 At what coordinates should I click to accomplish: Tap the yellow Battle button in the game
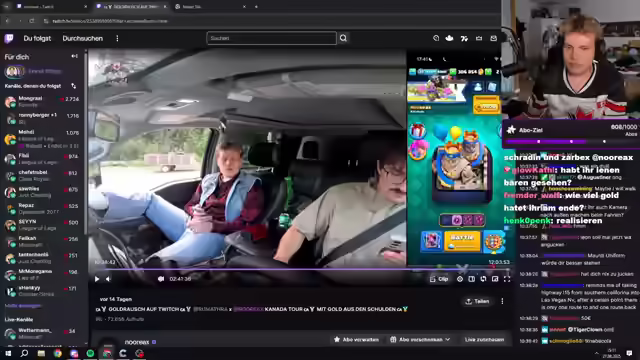point(462,241)
